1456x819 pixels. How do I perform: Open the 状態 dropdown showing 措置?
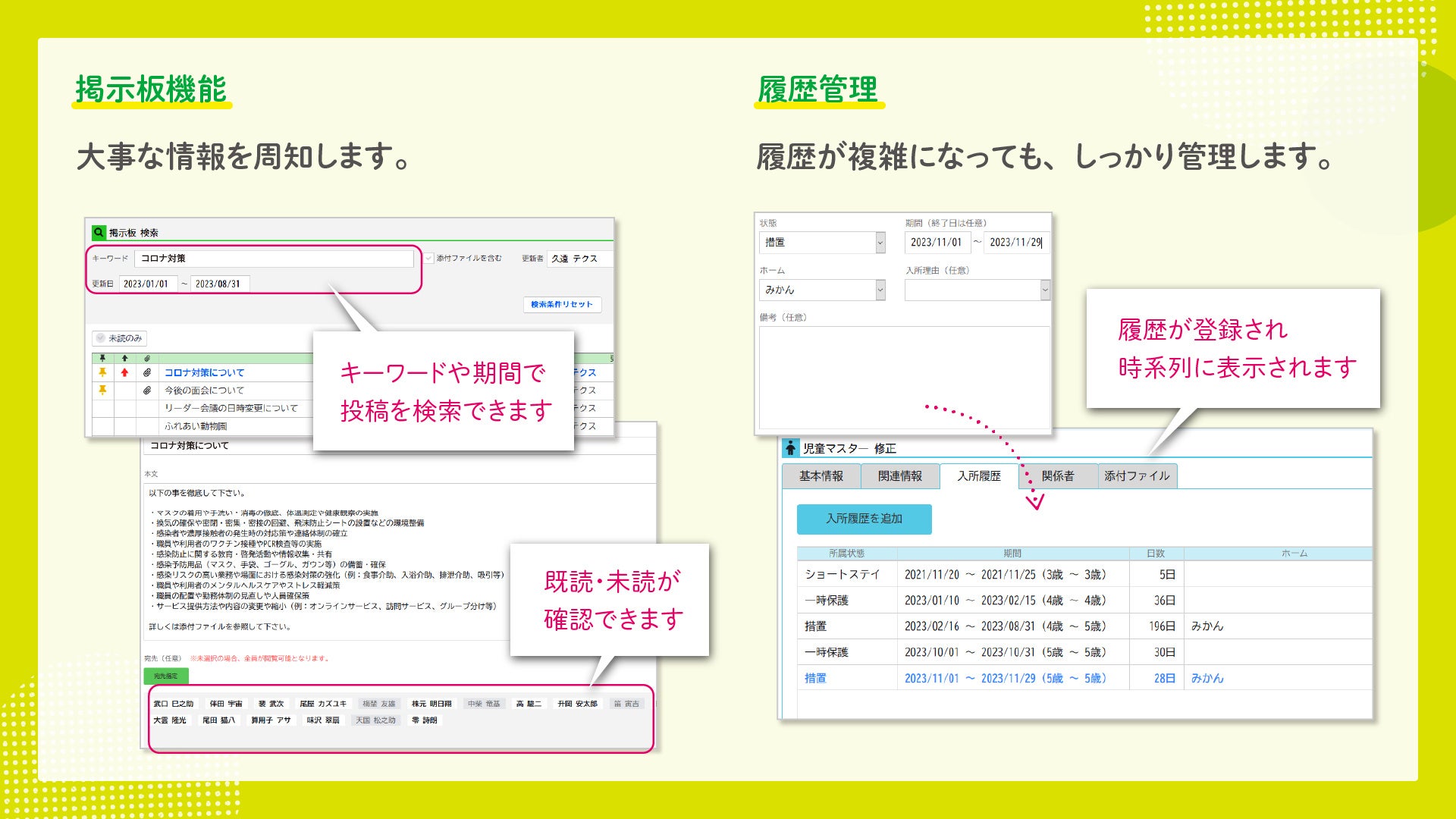coord(880,243)
